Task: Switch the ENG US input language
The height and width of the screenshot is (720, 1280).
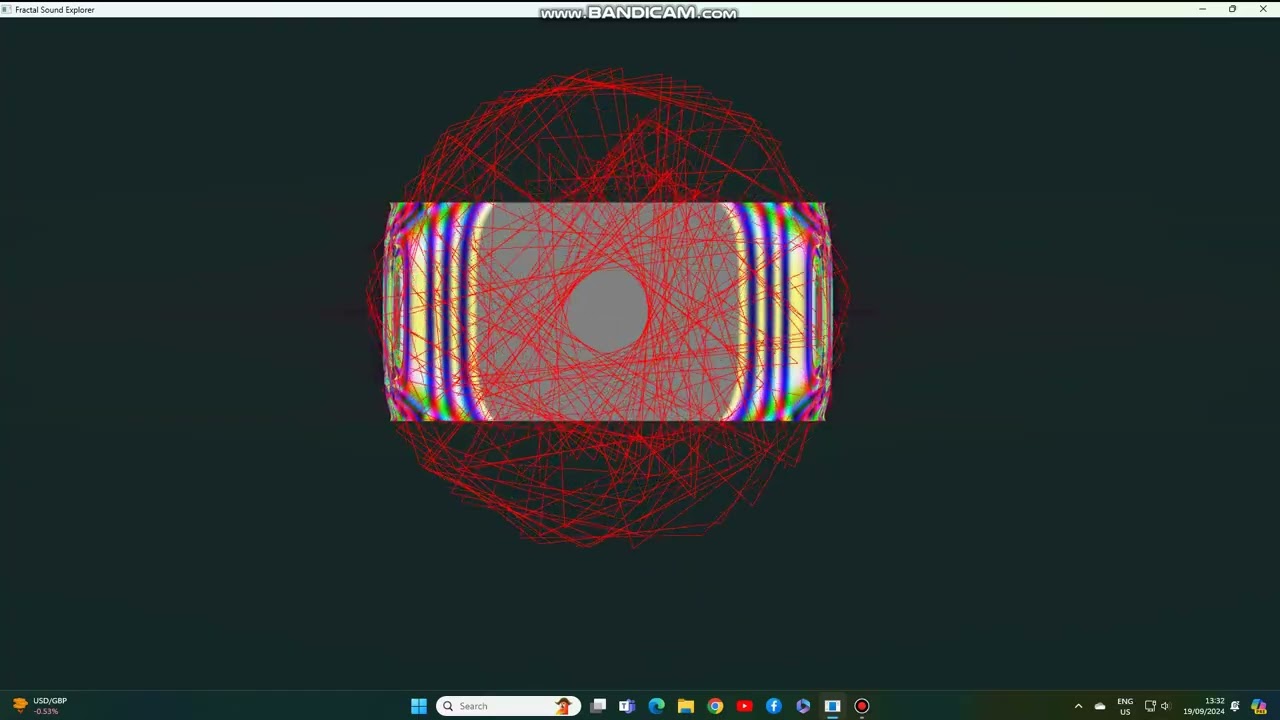Action: [x=1125, y=706]
